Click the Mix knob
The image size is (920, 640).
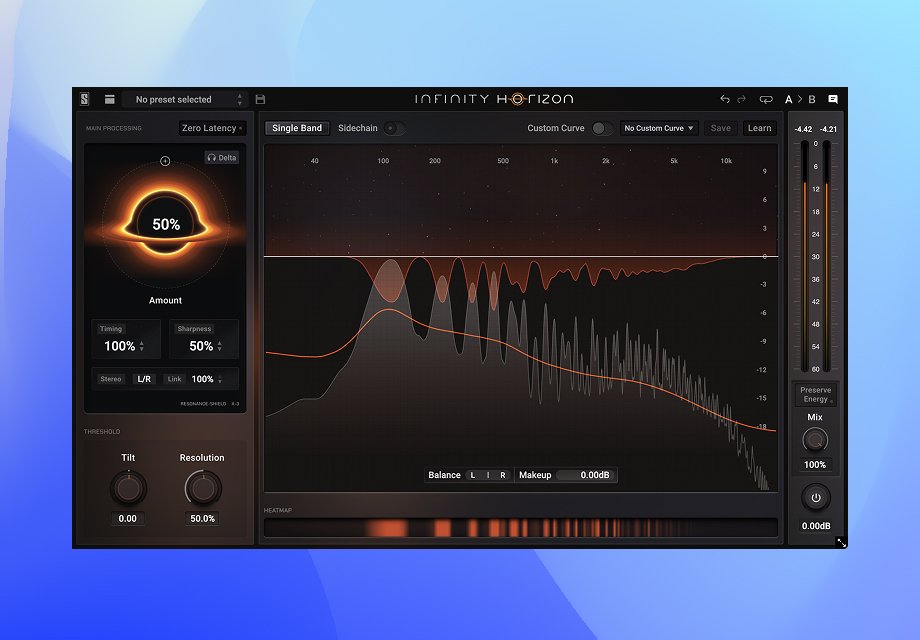click(815, 440)
